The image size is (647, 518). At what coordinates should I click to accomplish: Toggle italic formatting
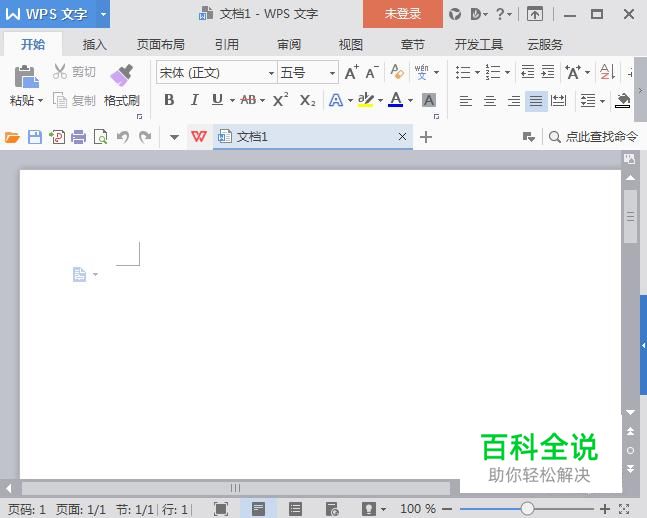point(194,100)
